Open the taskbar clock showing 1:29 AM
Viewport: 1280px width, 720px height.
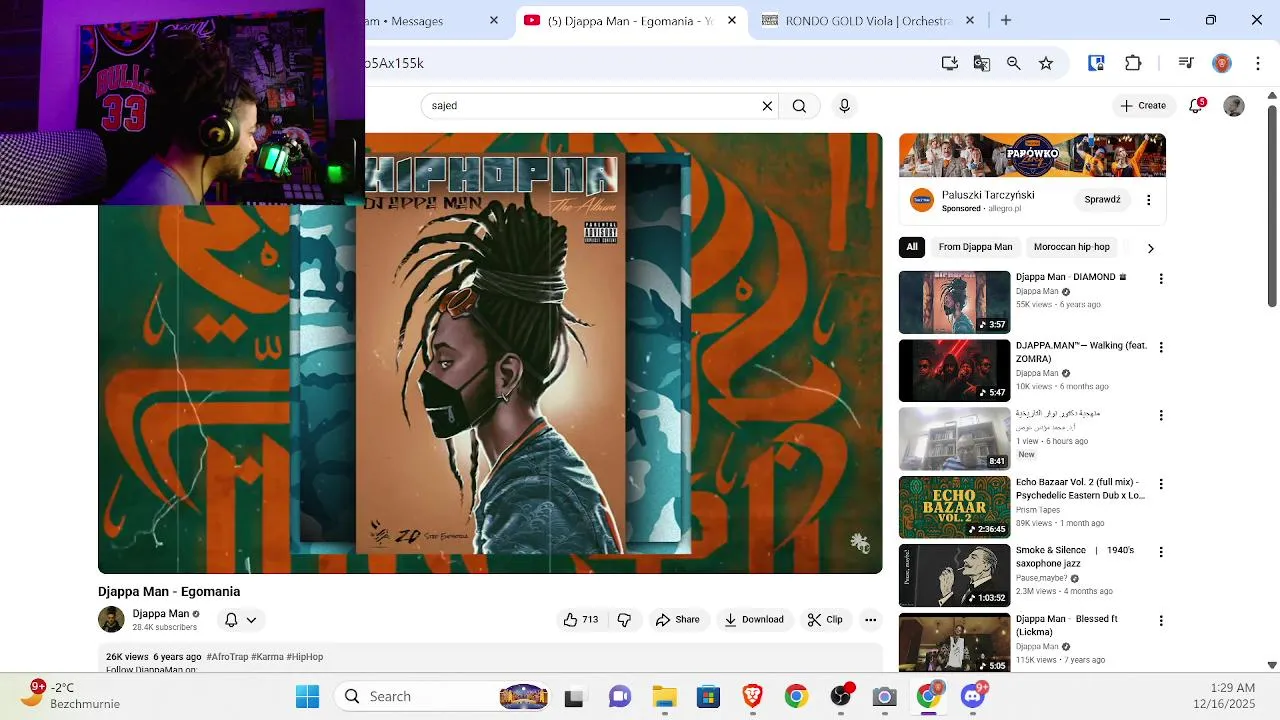[x=1224, y=696]
